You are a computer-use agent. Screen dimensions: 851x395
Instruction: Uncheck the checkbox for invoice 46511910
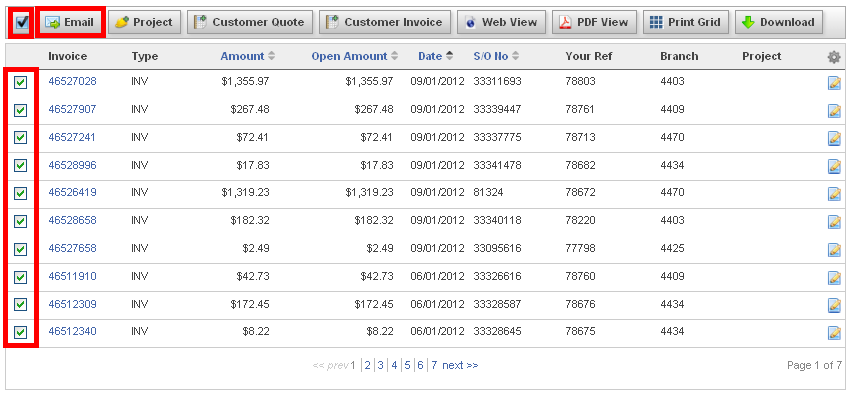point(21,277)
